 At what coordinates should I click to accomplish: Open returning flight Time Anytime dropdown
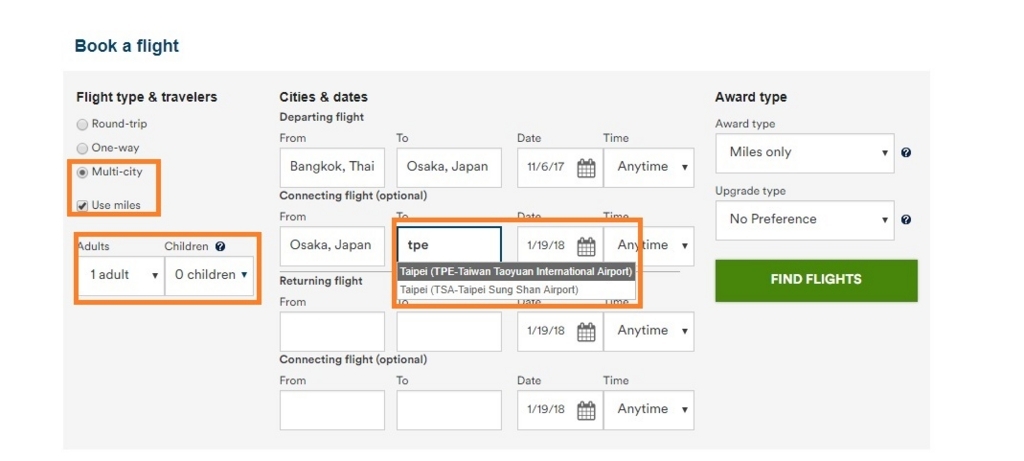coord(649,332)
